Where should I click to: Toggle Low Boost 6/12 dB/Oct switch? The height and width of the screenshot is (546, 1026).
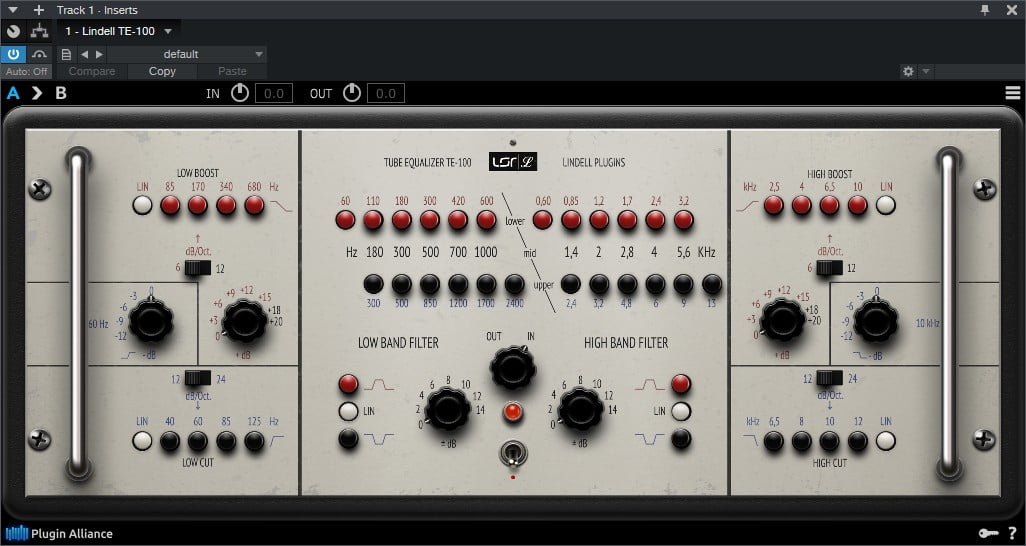pos(198,268)
